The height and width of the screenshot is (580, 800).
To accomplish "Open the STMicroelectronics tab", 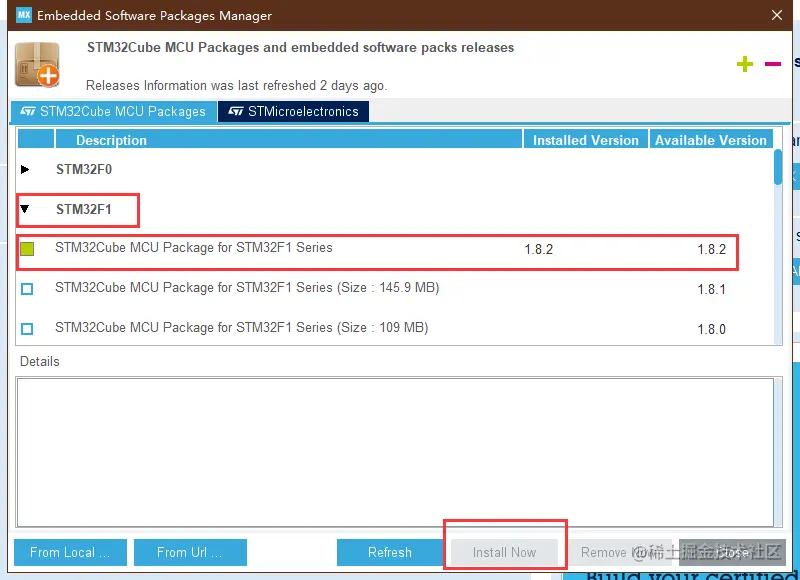I will click(x=293, y=112).
